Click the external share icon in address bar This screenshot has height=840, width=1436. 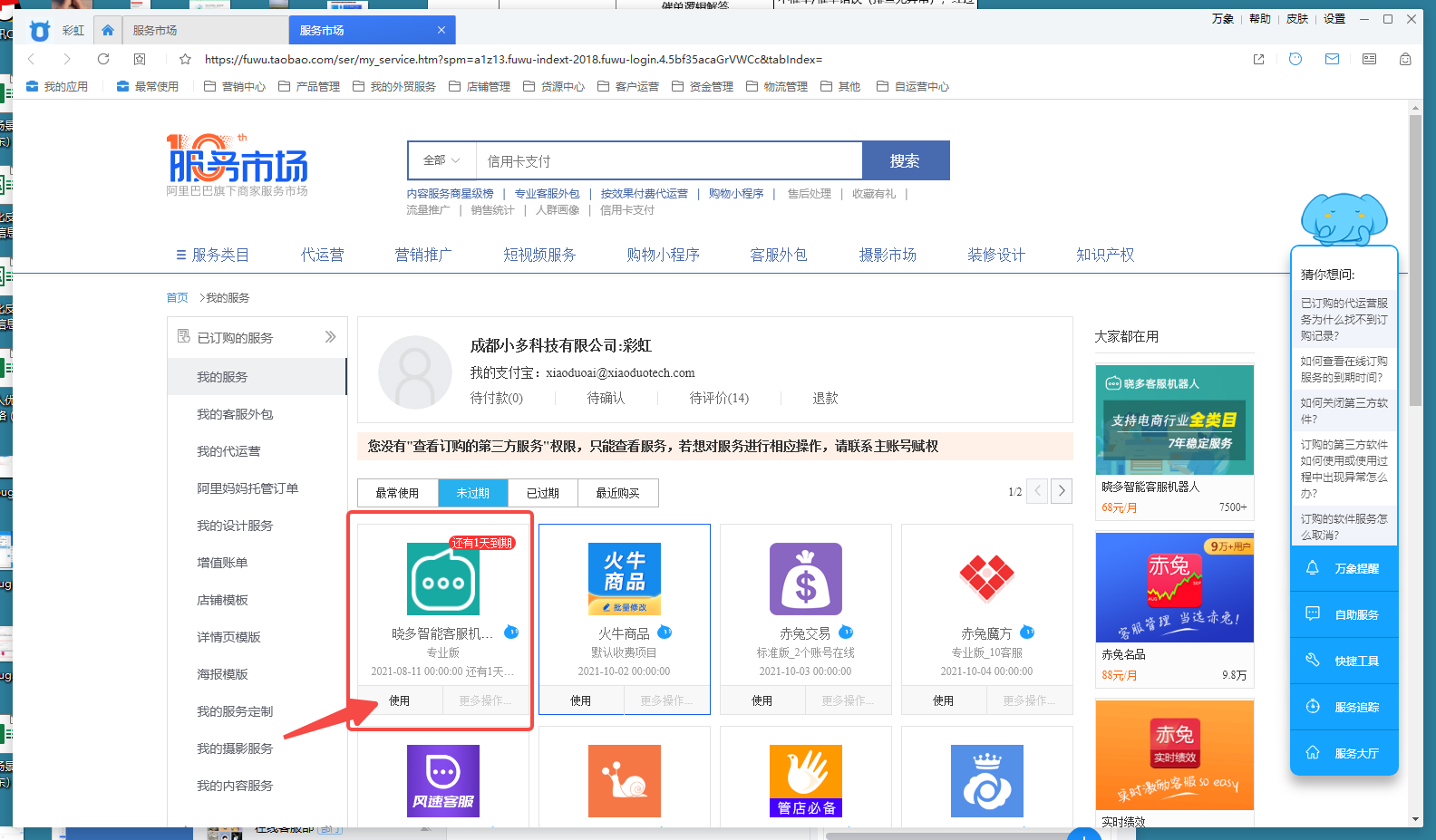pos(1258,59)
